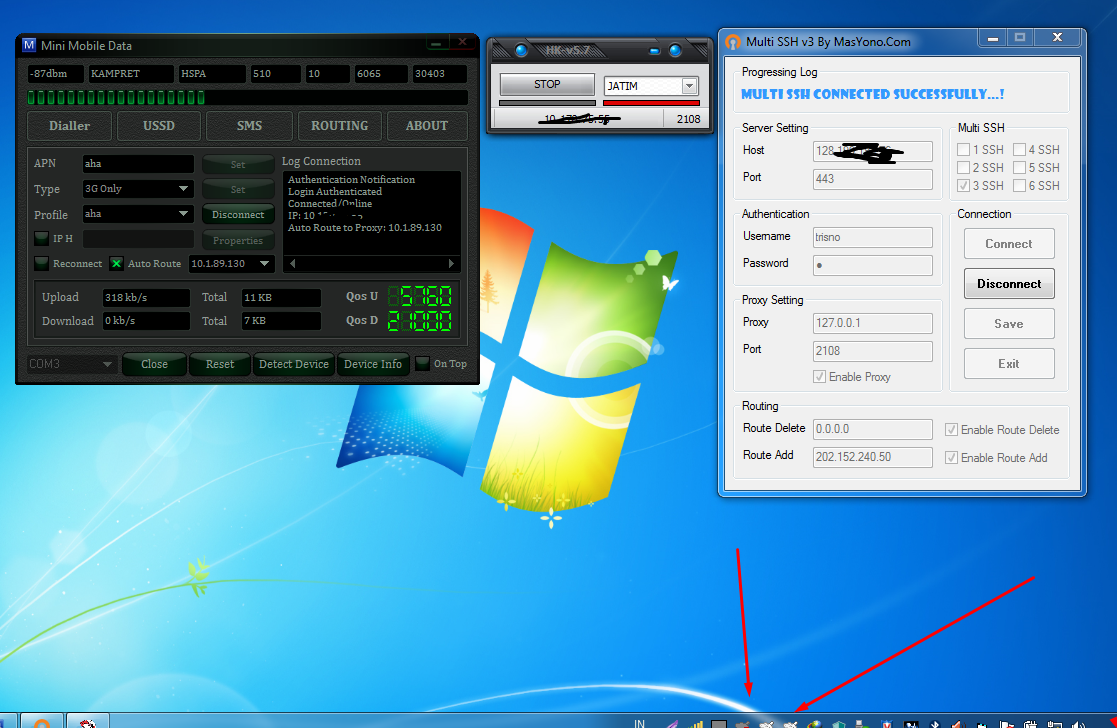The height and width of the screenshot is (728, 1117).
Task: Click the Host field in Server Setting
Action: (873, 151)
